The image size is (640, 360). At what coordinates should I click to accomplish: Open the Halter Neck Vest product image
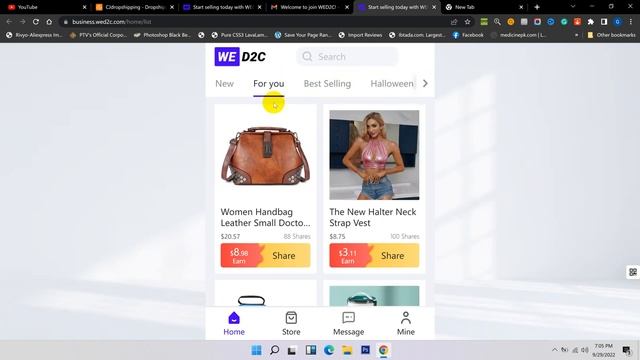[x=374, y=155]
